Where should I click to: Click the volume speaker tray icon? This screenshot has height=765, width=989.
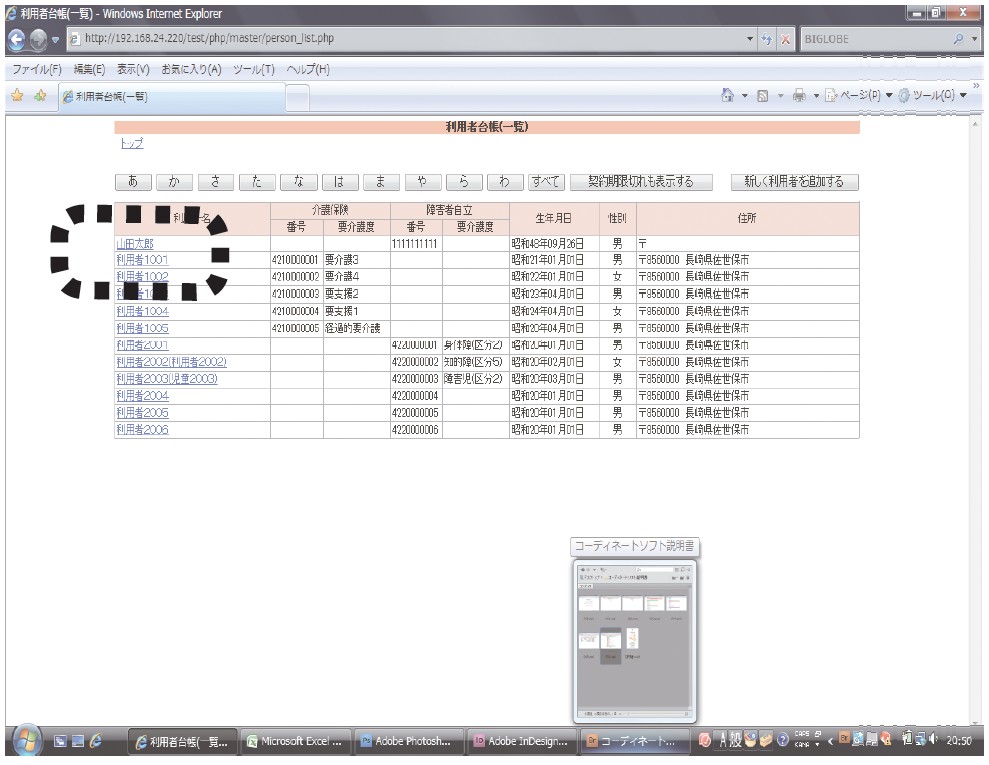(934, 738)
